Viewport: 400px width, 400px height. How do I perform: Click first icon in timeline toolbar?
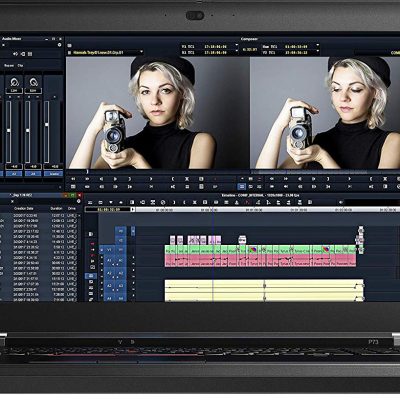point(90,202)
